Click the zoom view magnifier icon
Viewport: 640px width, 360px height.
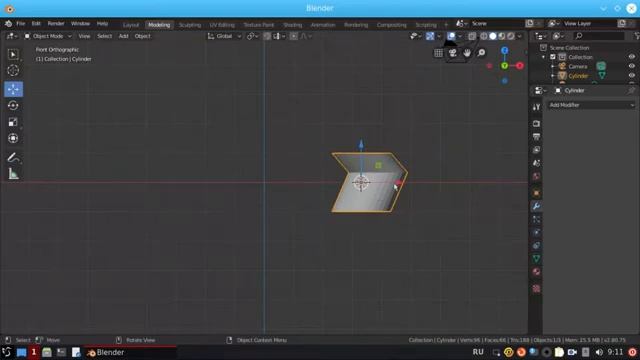click(482, 53)
